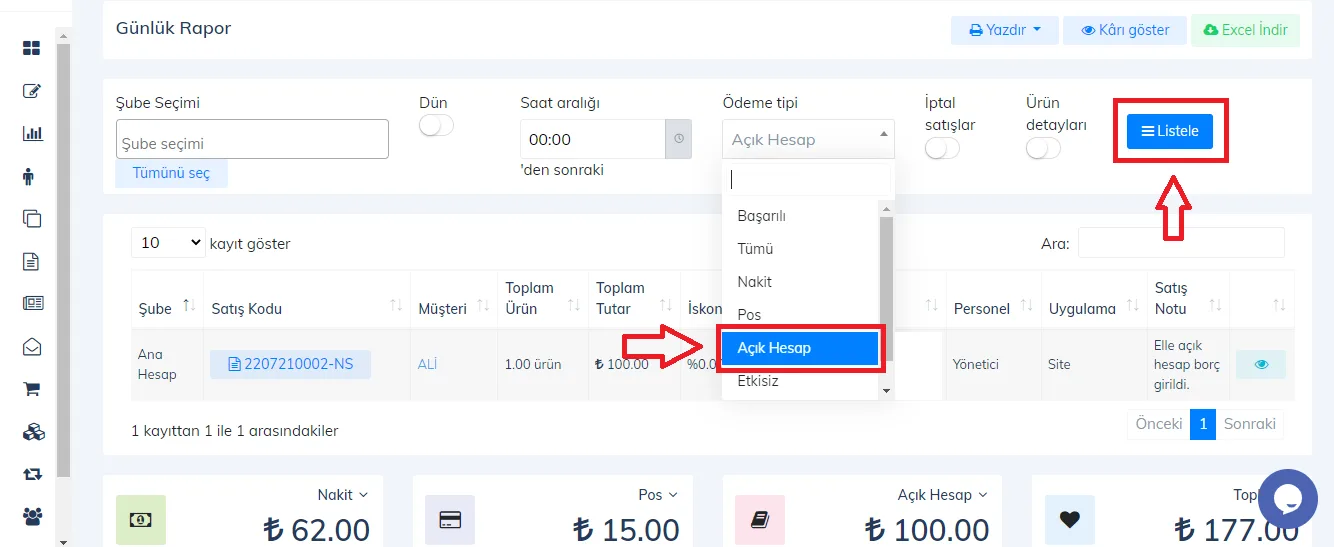
Task: Click the person figure sidebar icon
Action: pyautogui.click(x=28, y=176)
